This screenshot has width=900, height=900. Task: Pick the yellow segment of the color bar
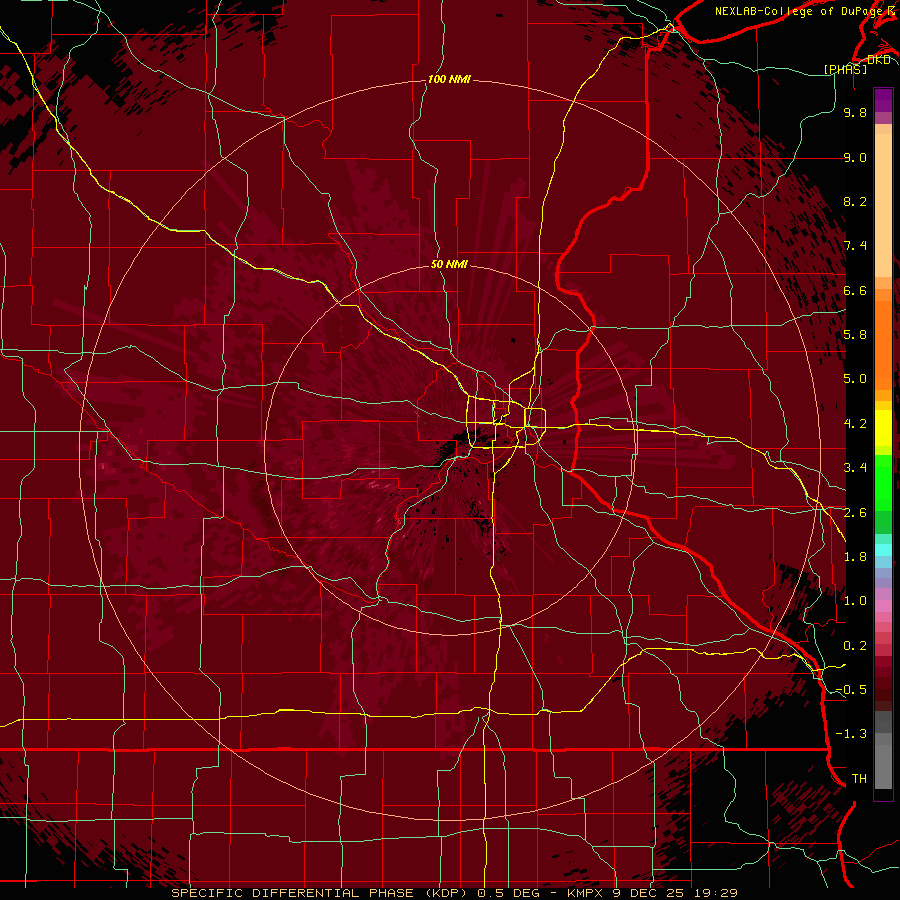[x=883, y=428]
